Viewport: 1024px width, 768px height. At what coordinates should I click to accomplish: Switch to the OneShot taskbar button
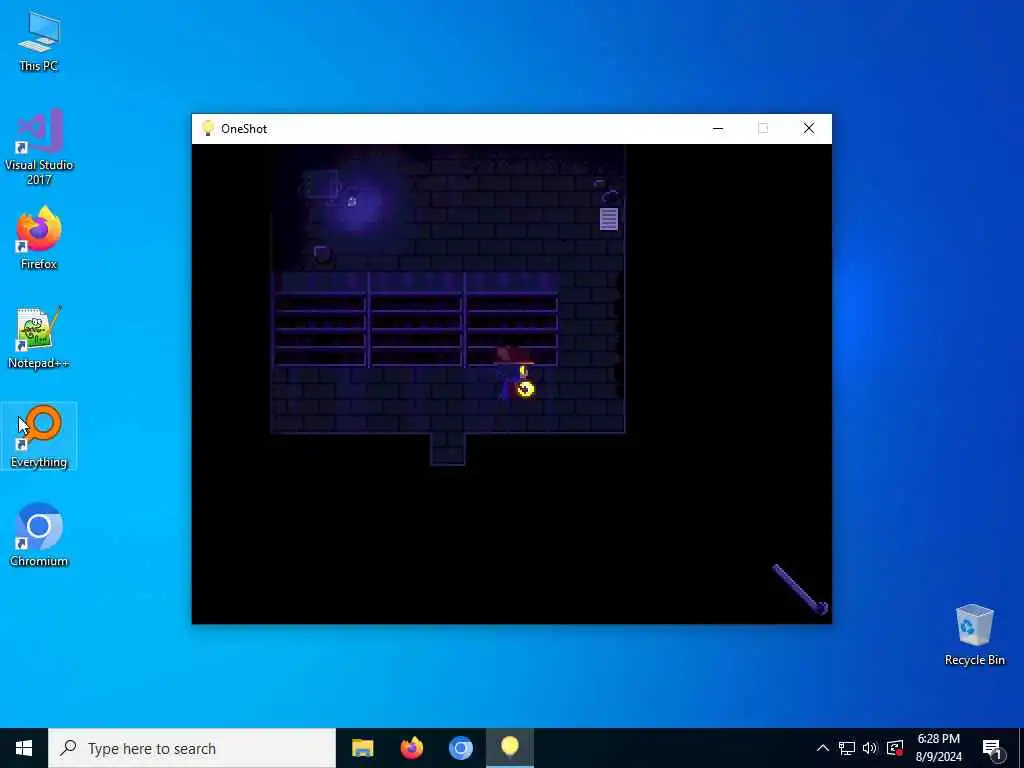510,748
